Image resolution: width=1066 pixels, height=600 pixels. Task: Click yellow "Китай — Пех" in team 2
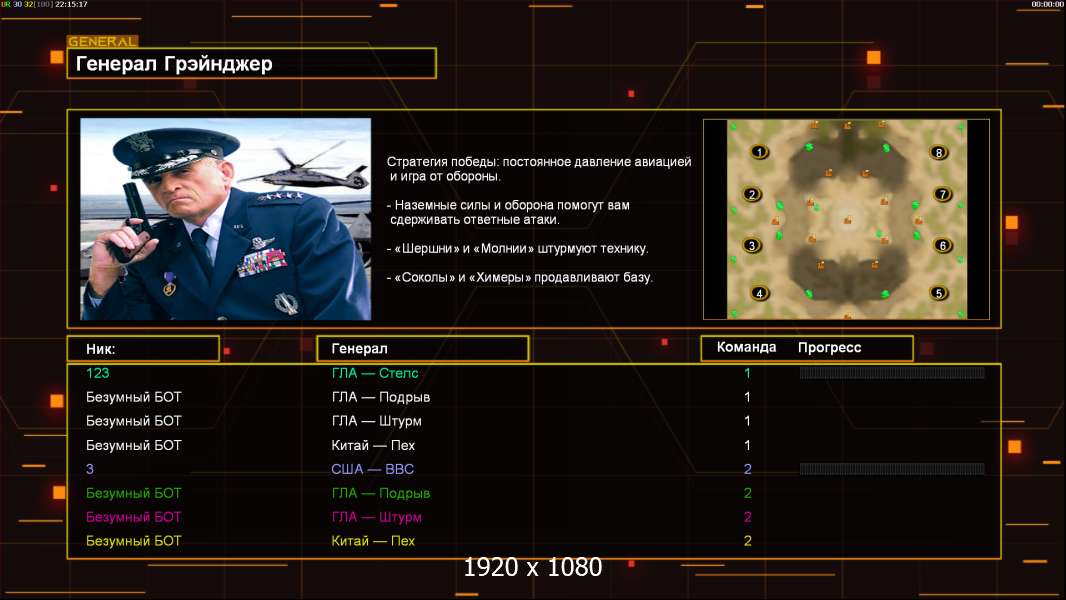pyautogui.click(x=373, y=541)
